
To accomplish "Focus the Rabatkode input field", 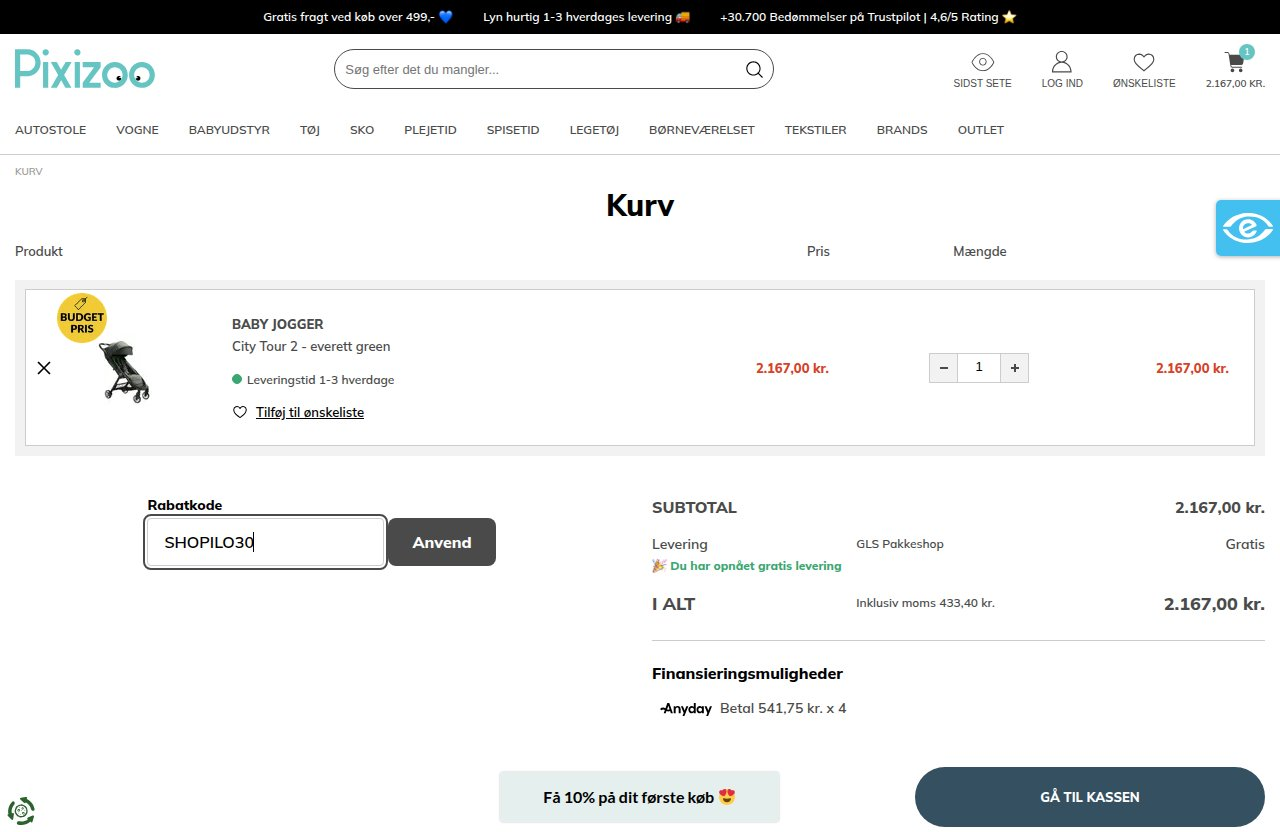I will tap(265, 542).
